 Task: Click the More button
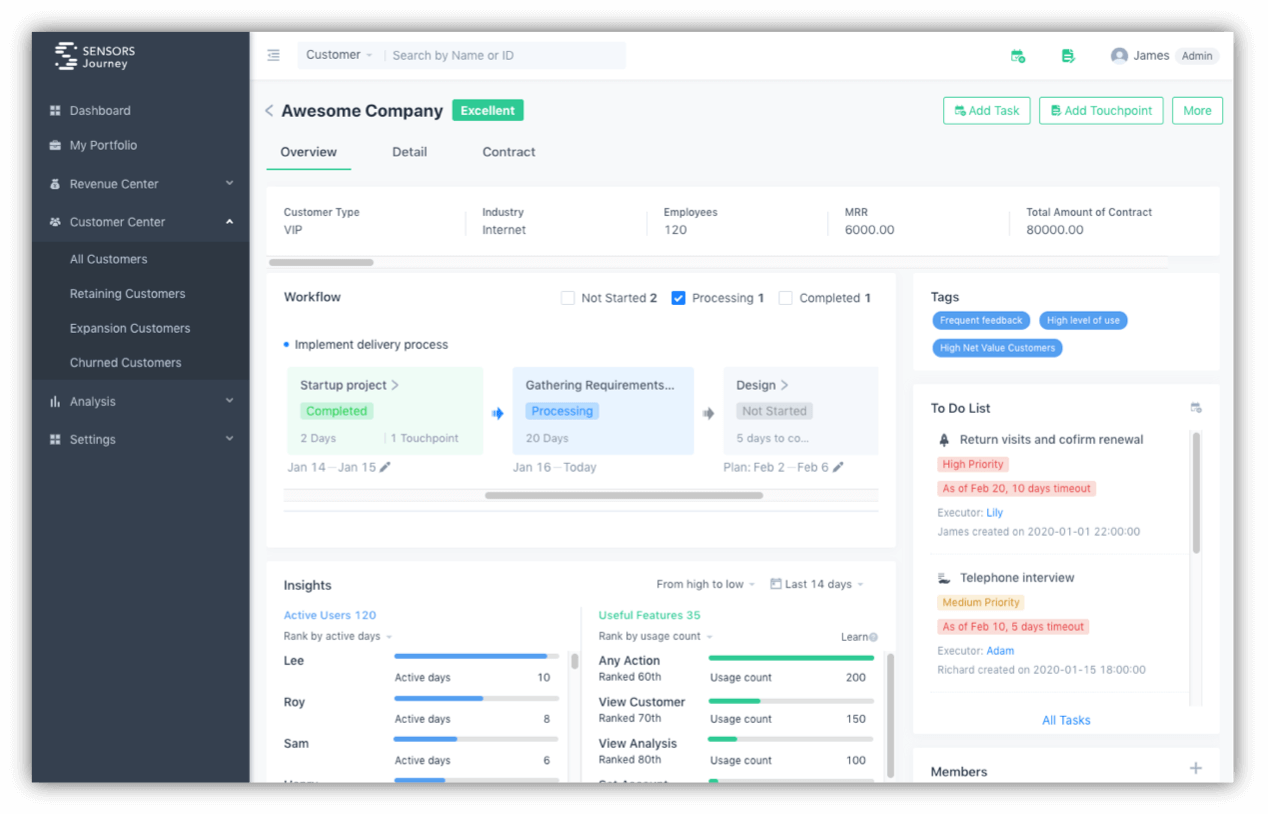(x=1197, y=111)
